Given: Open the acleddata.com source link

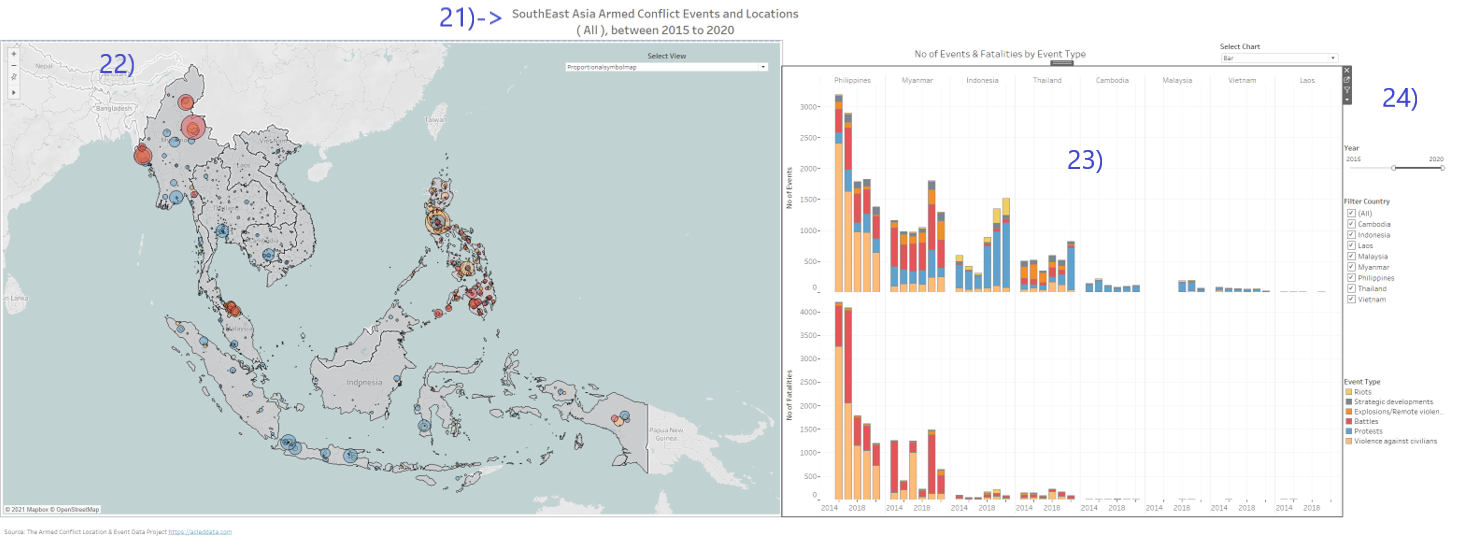Looking at the screenshot, I should tap(200, 532).
